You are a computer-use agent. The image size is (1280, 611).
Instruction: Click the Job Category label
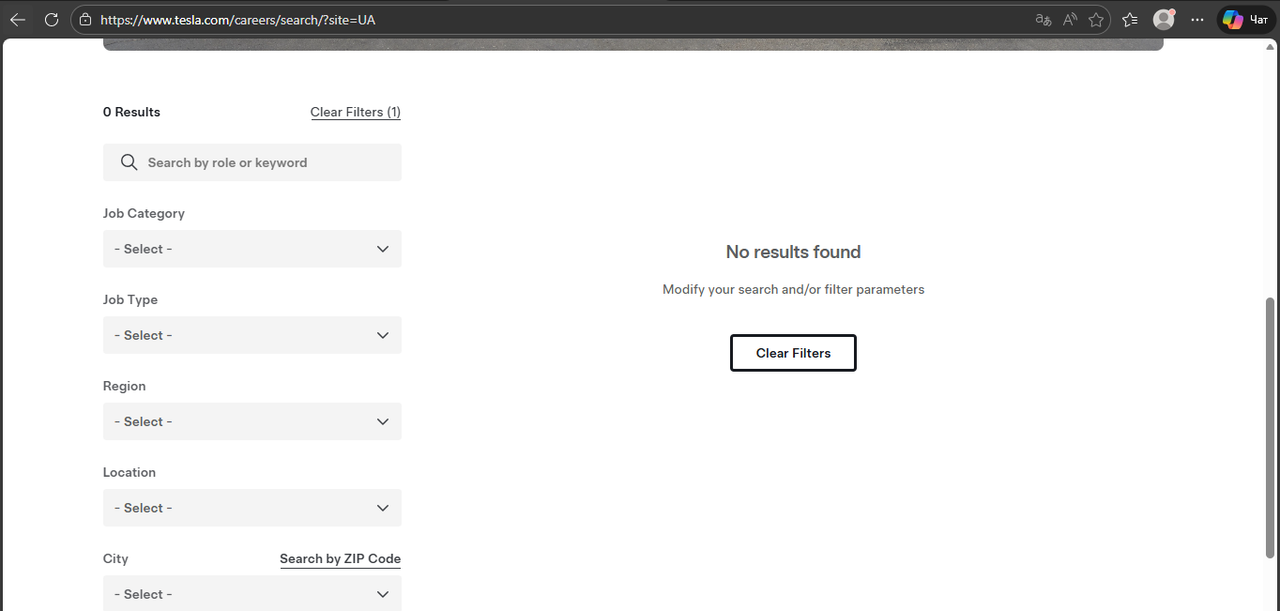(x=143, y=213)
